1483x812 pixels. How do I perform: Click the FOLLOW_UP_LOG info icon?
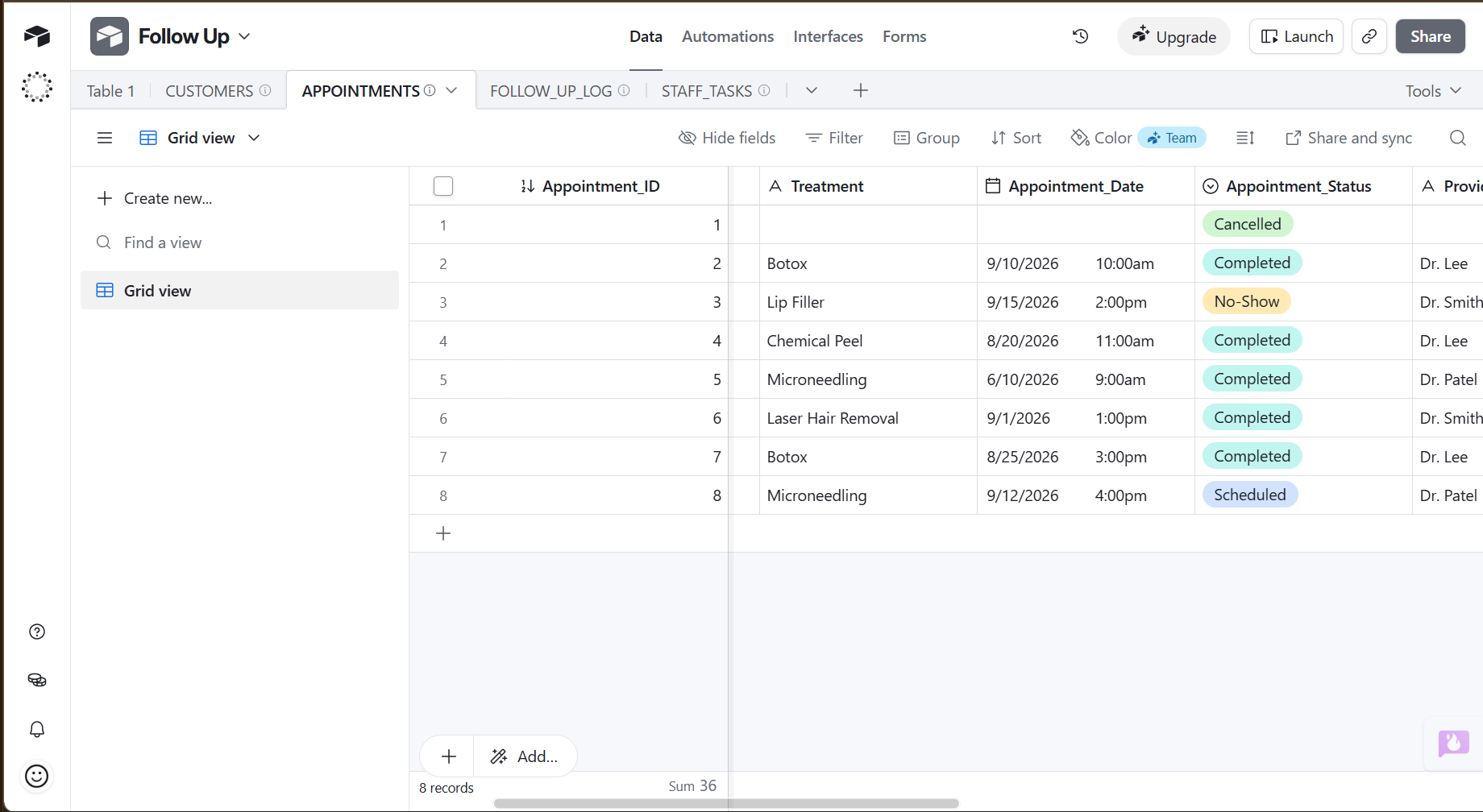624,90
